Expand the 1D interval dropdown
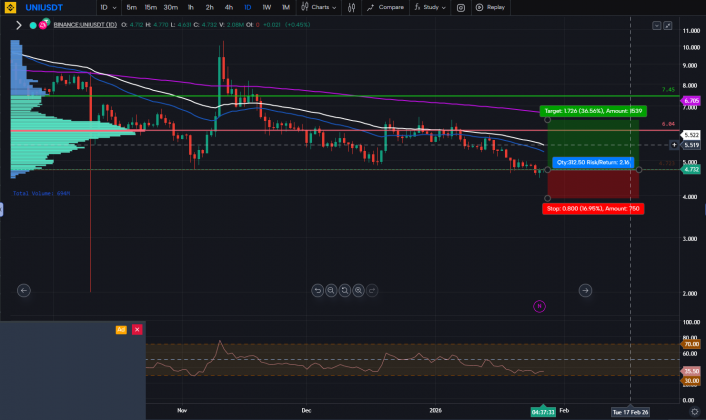 (104, 7)
